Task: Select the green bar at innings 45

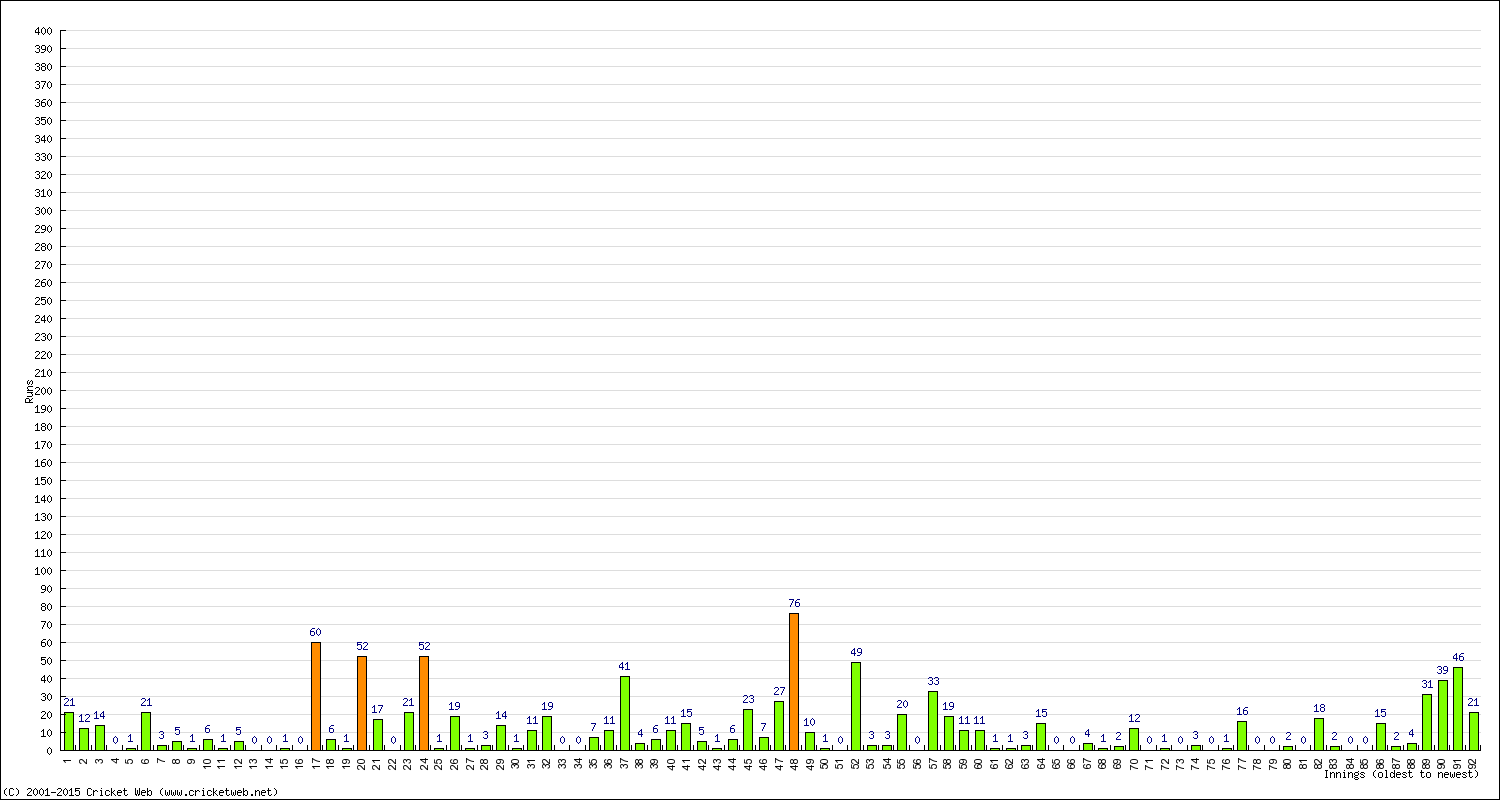Action: tap(748, 729)
